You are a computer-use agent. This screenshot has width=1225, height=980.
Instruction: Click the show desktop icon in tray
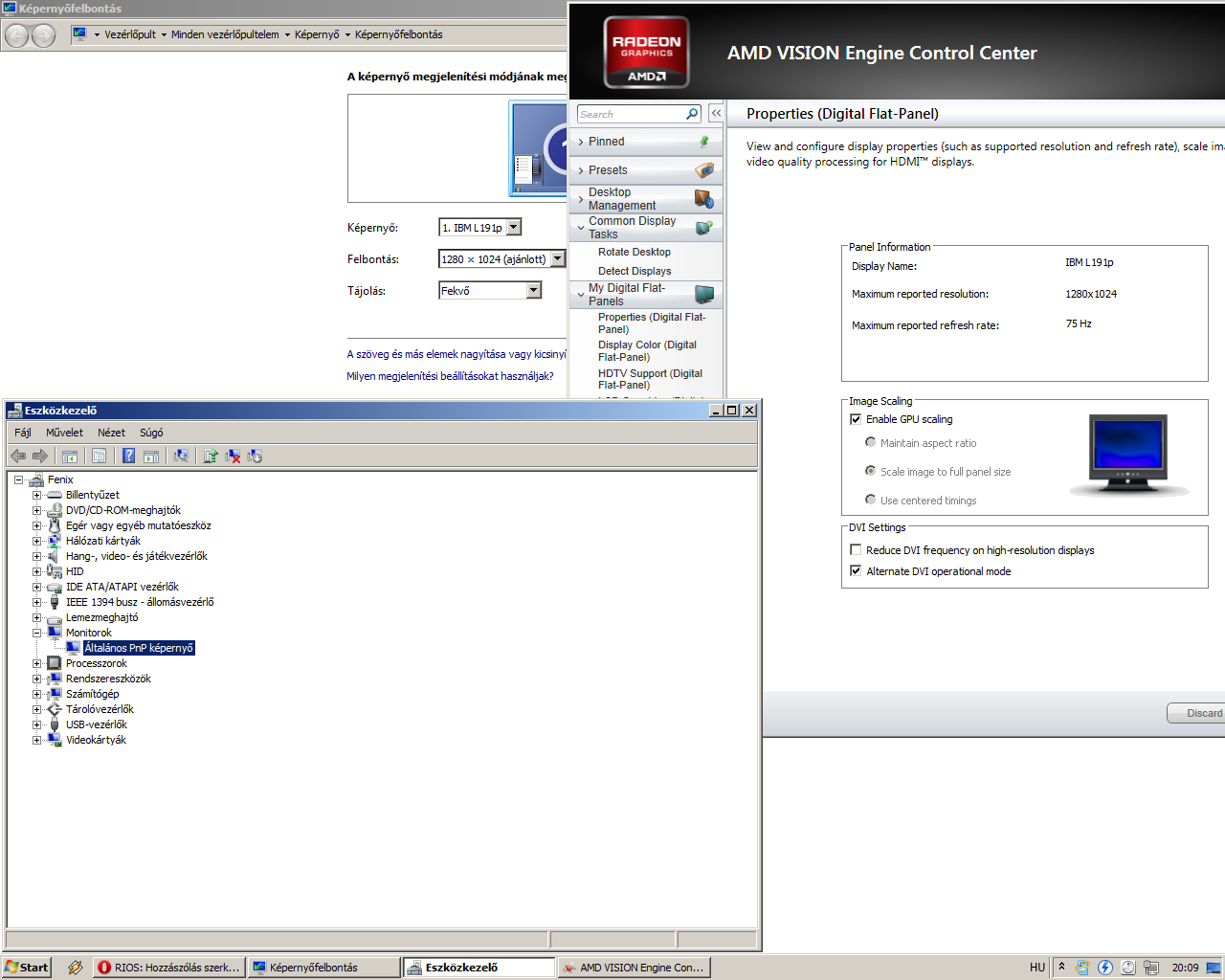pos(1214,968)
